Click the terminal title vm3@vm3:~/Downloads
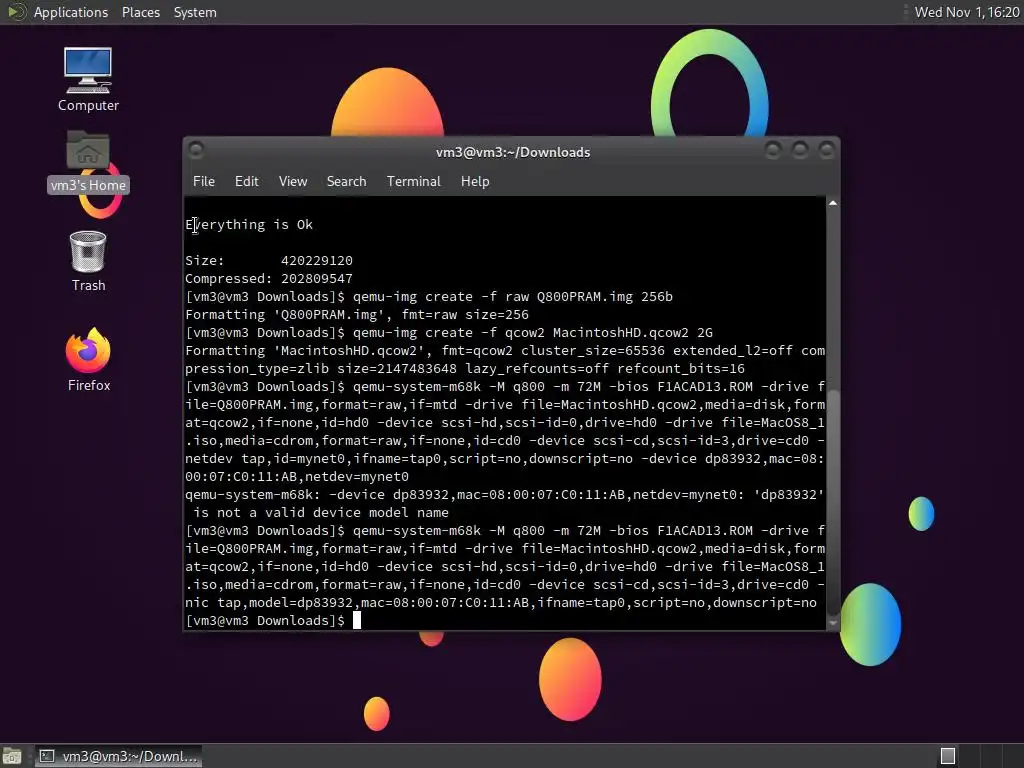This screenshot has height=768, width=1024. [x=513, y=152]
